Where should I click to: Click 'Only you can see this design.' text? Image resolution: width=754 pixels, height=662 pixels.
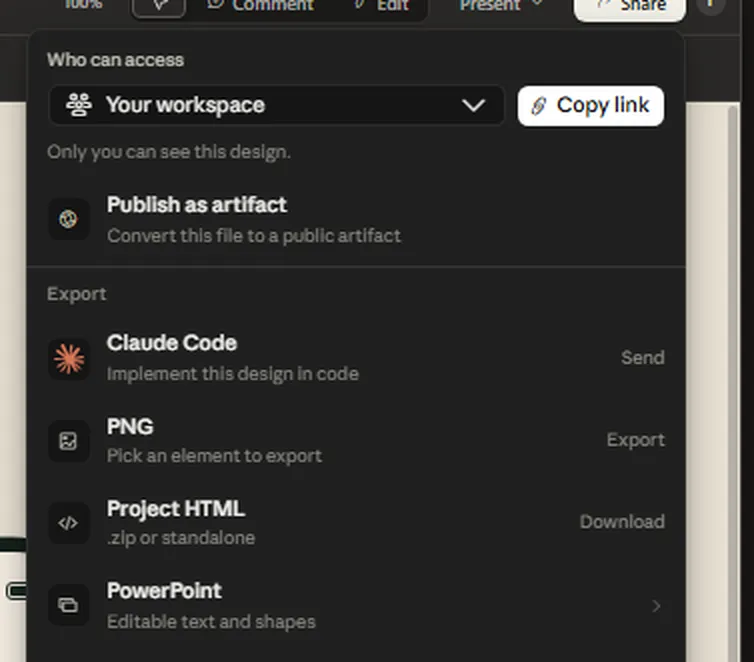click(x=169, y=152)
